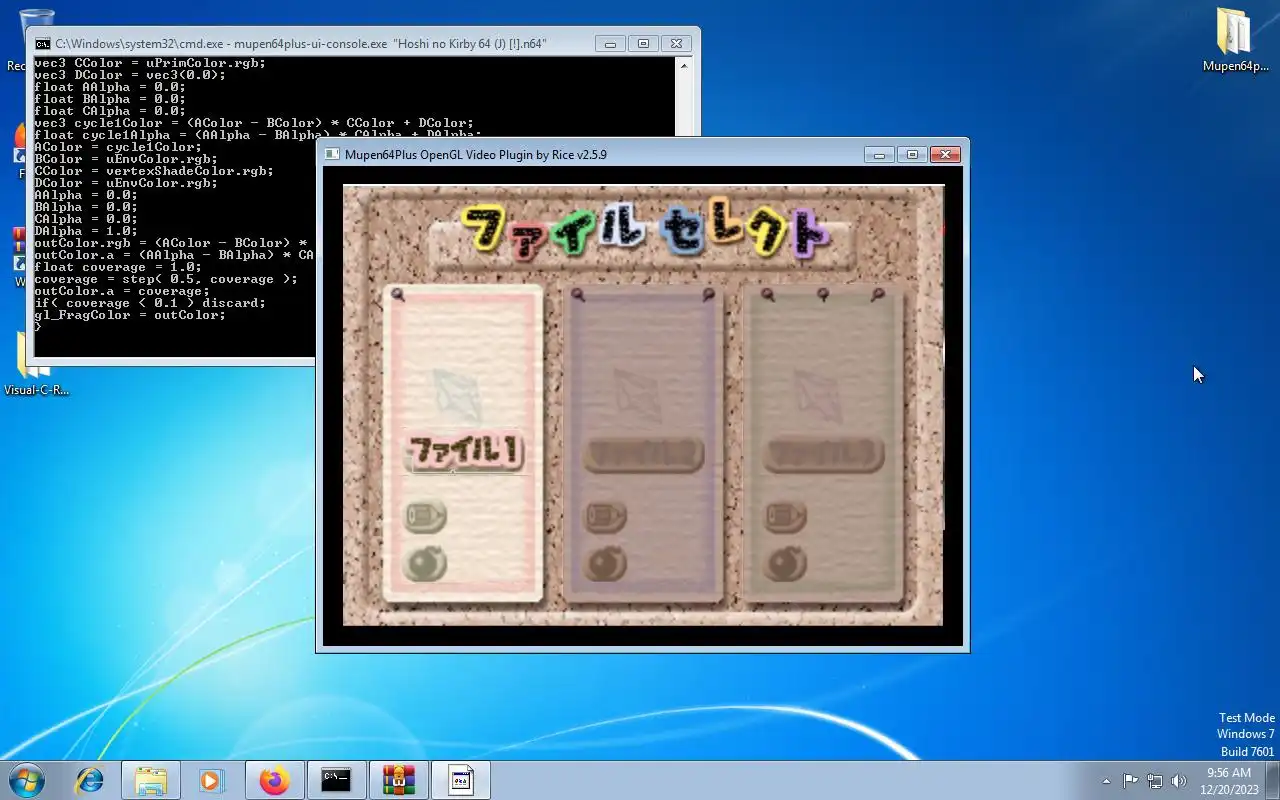Click the ファイルセレクト colorful title banner
Viewport: 1280px width, 800px height.
pos(645,232)
